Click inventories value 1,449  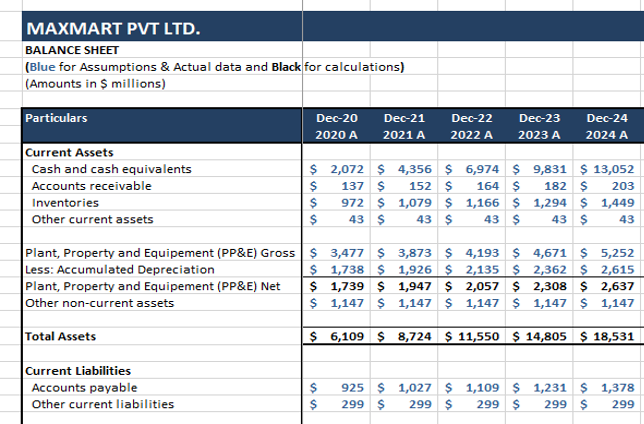coord(618,203)
